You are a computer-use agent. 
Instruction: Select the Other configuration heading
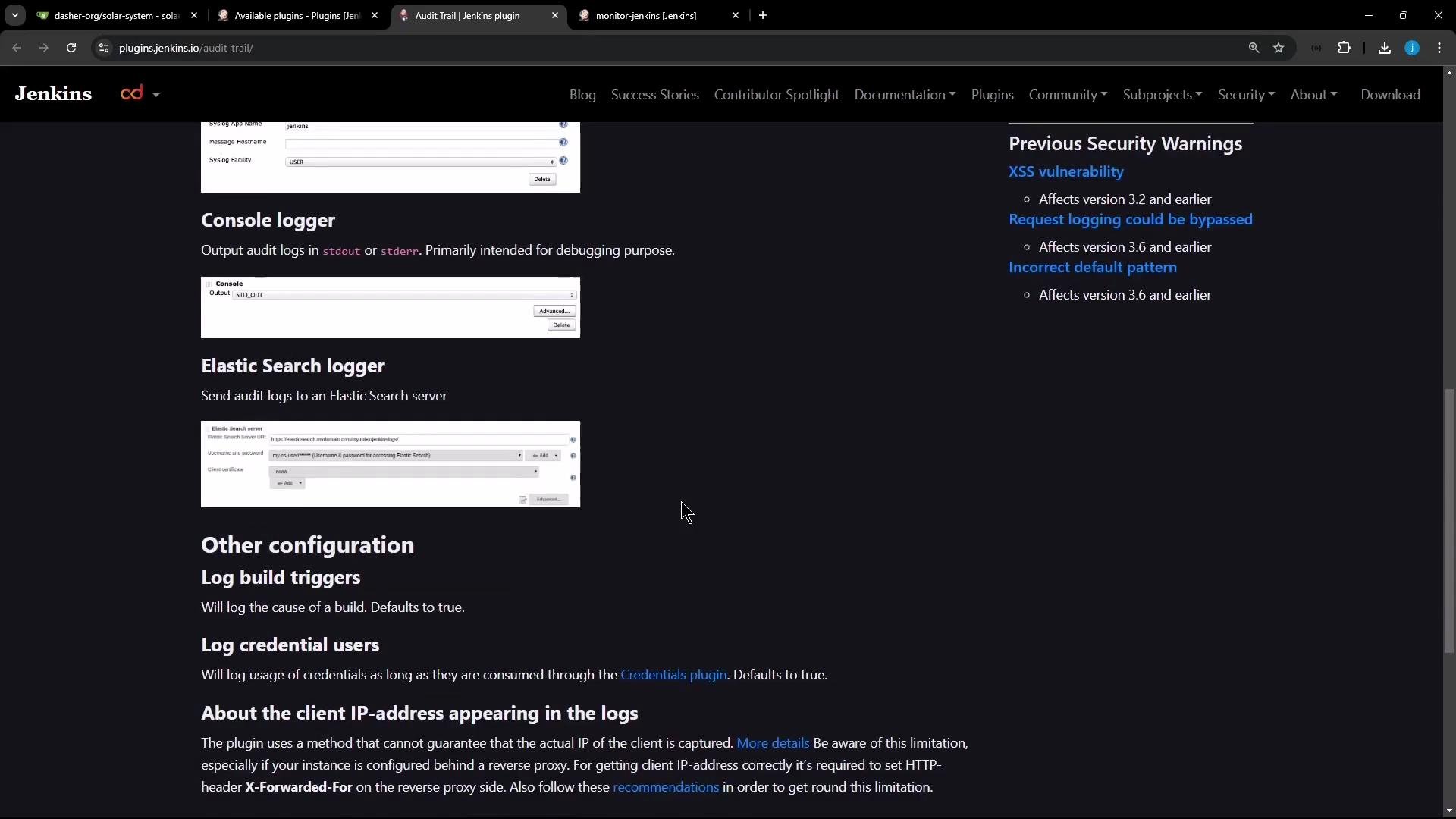307,545
